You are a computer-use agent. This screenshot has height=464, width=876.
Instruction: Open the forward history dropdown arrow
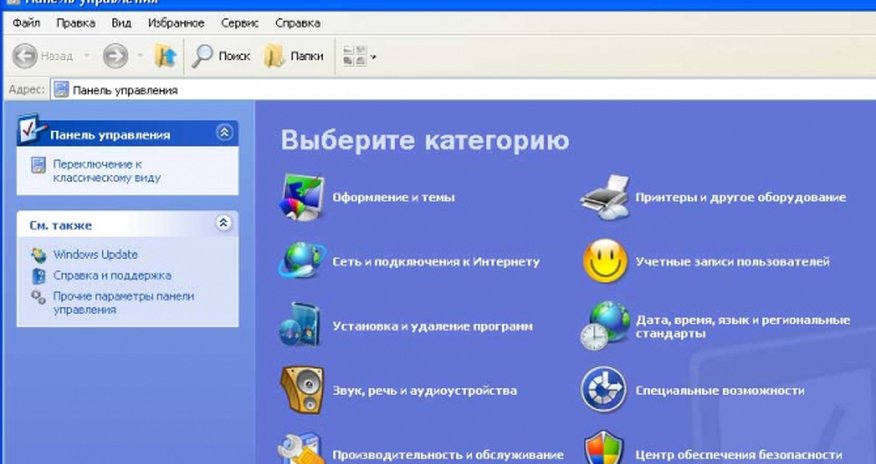click(x=140, y=56)
